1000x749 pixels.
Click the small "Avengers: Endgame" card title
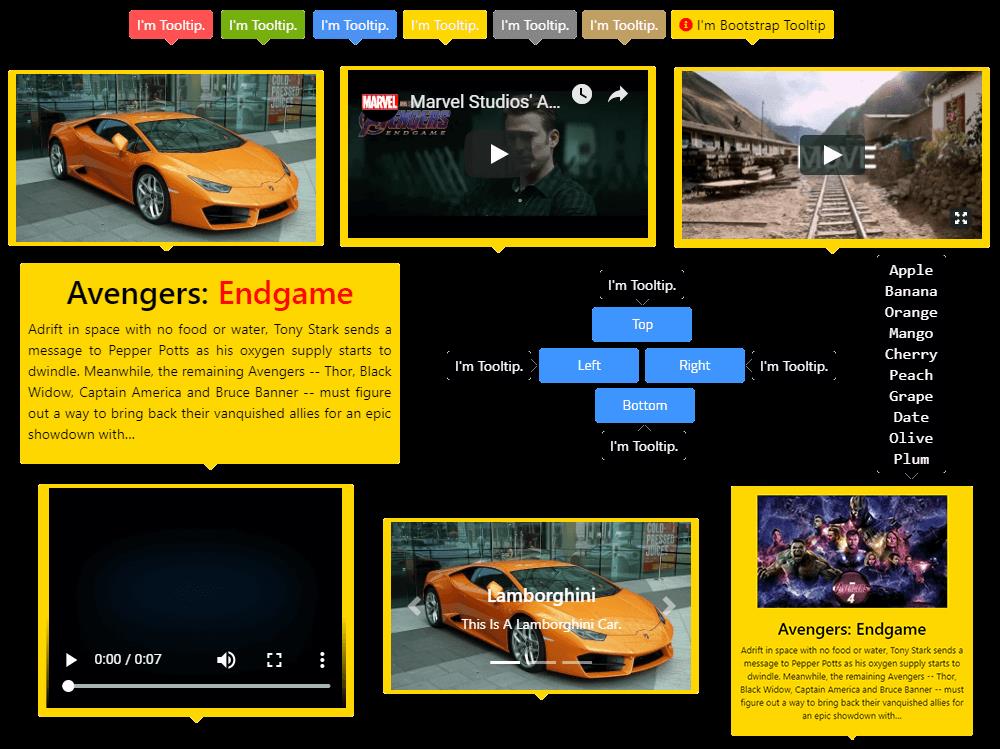[x=852, y=629]
